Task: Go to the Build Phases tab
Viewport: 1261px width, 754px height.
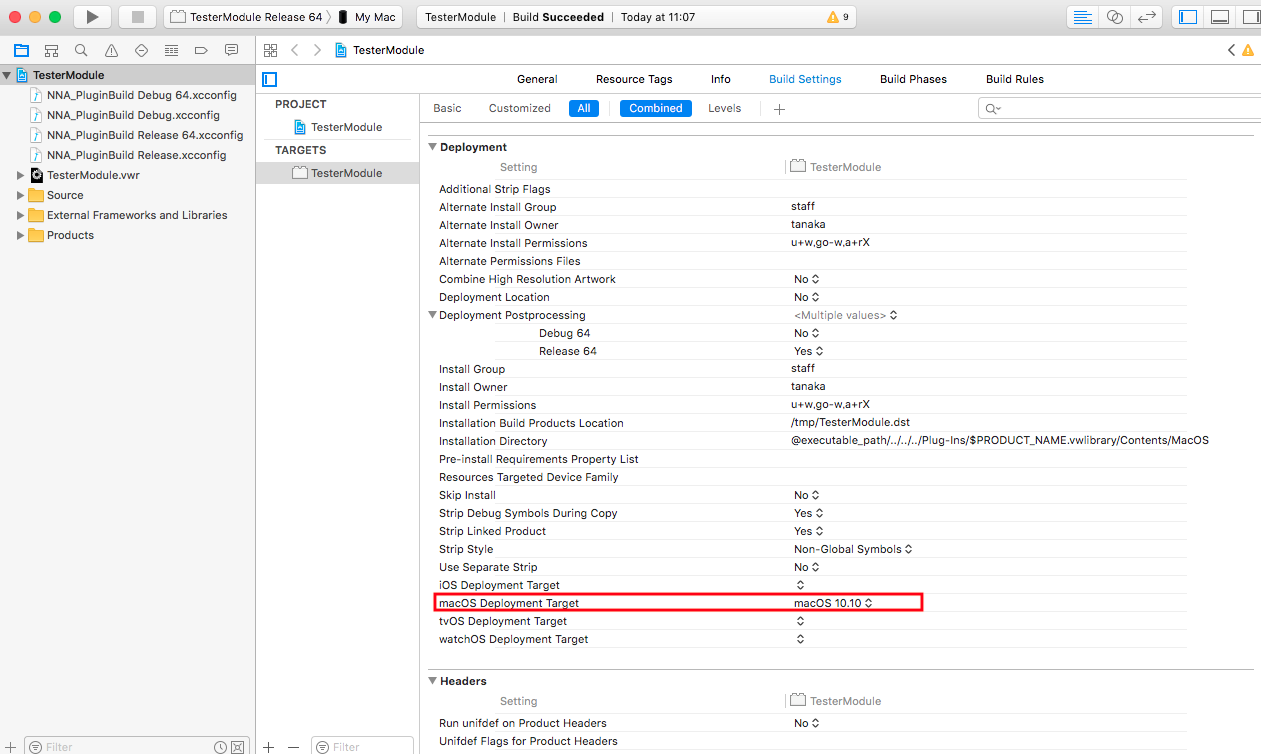Action: click(x=913, y=79)
